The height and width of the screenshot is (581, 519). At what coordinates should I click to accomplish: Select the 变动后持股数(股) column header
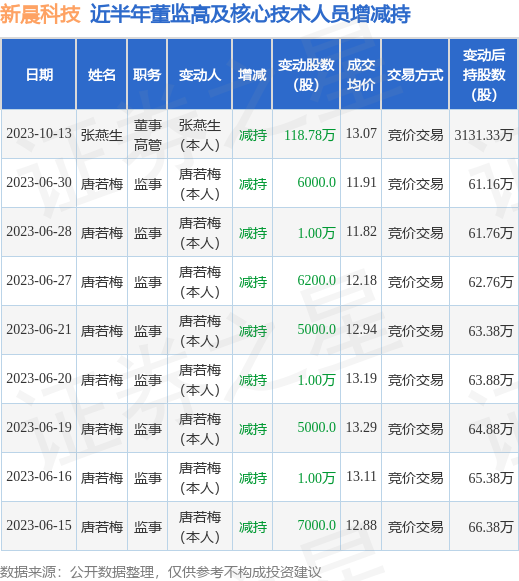tap(484, 75)
